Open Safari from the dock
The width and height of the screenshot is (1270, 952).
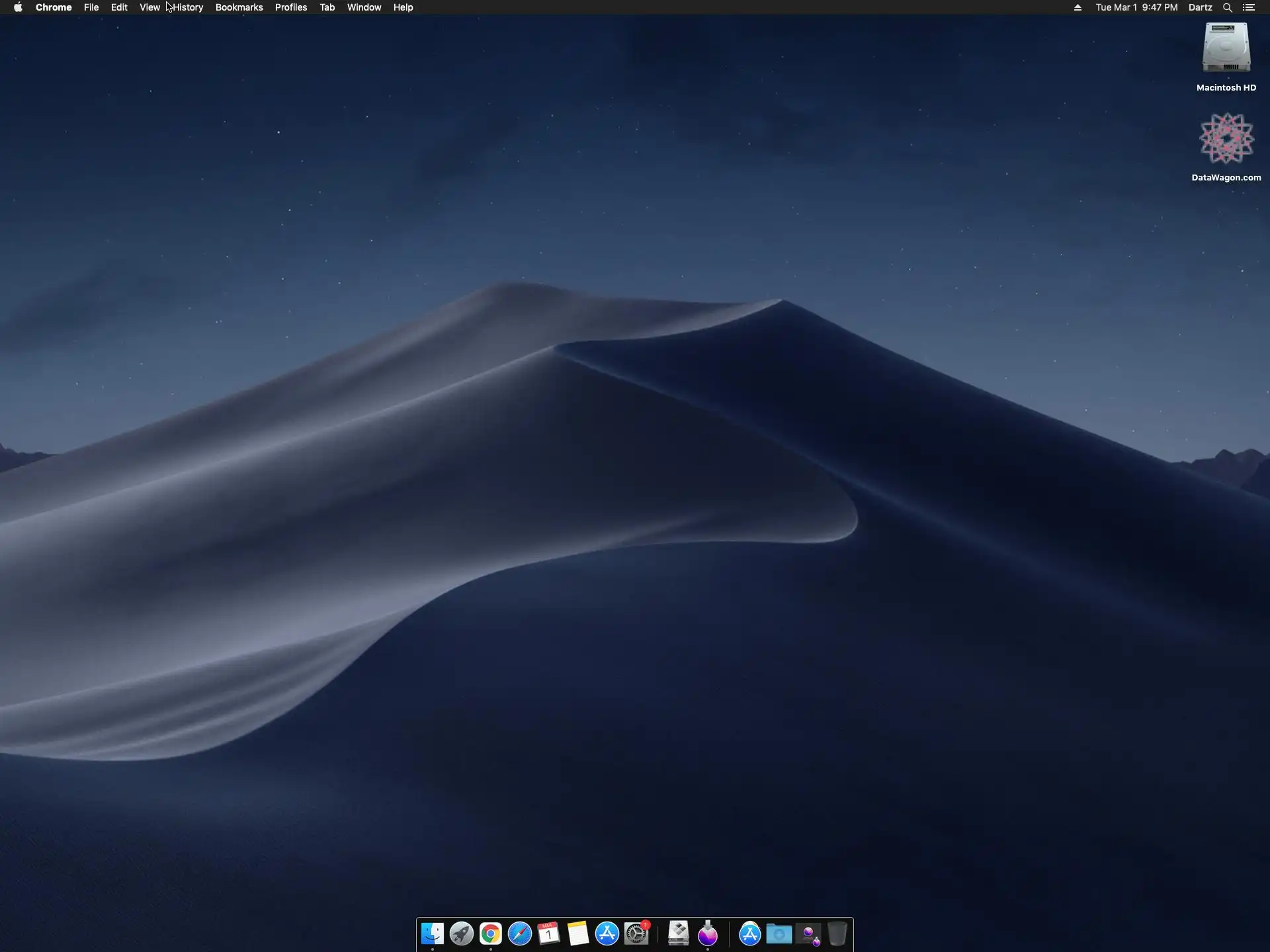pos(520,933)
